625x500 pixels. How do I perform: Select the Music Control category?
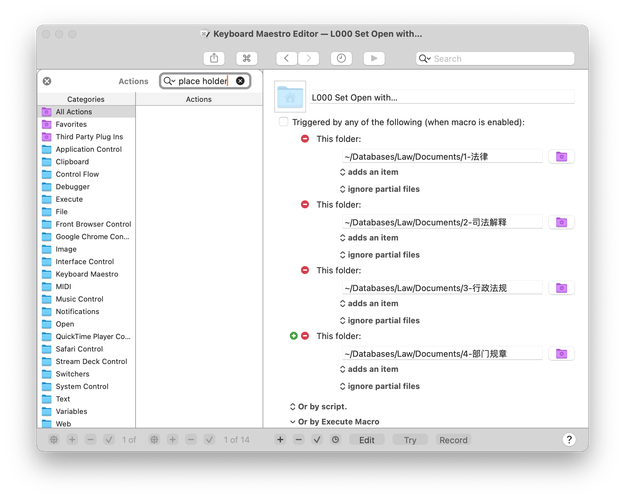coord(86,299)
